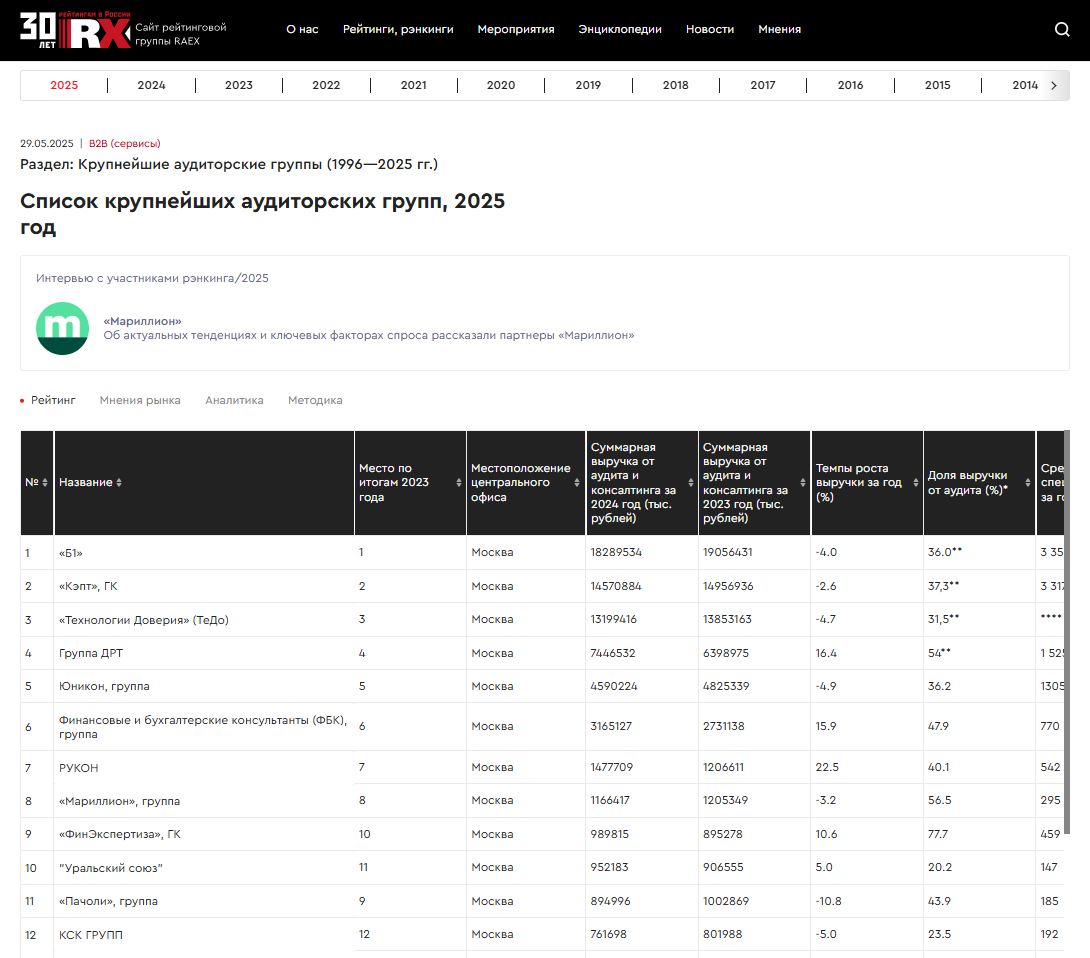Select the 2017 year tab
This screenshot has height=958, width=1090.
[763, 86]
